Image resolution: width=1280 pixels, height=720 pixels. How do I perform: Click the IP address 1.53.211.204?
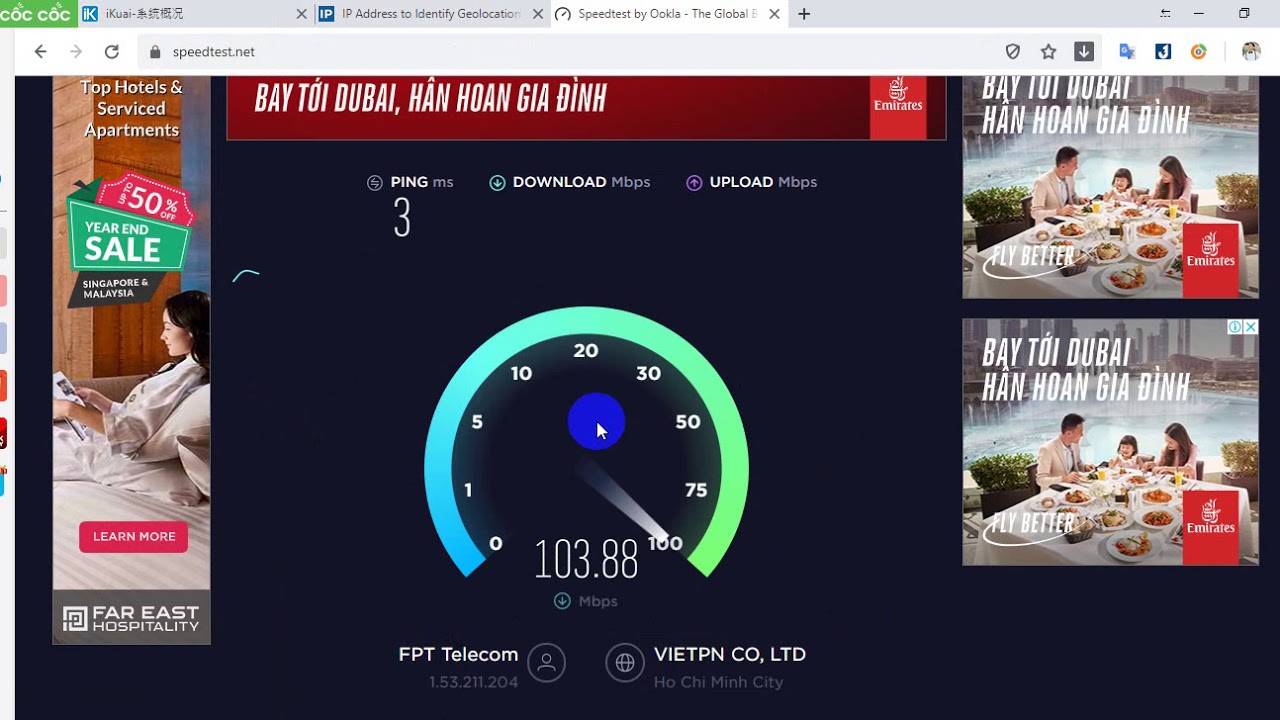pos(474,682)
